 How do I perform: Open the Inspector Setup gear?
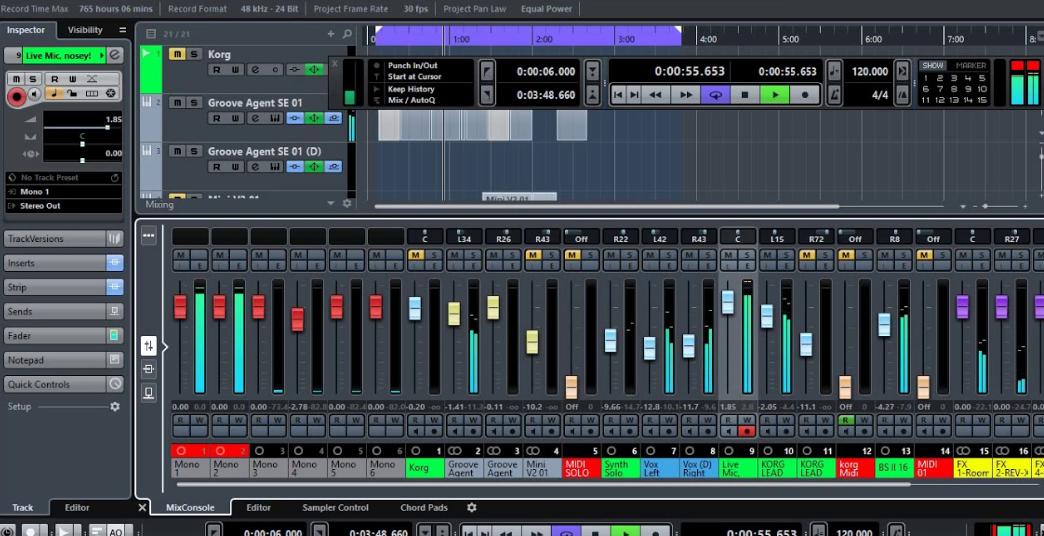tap(115, 407)
